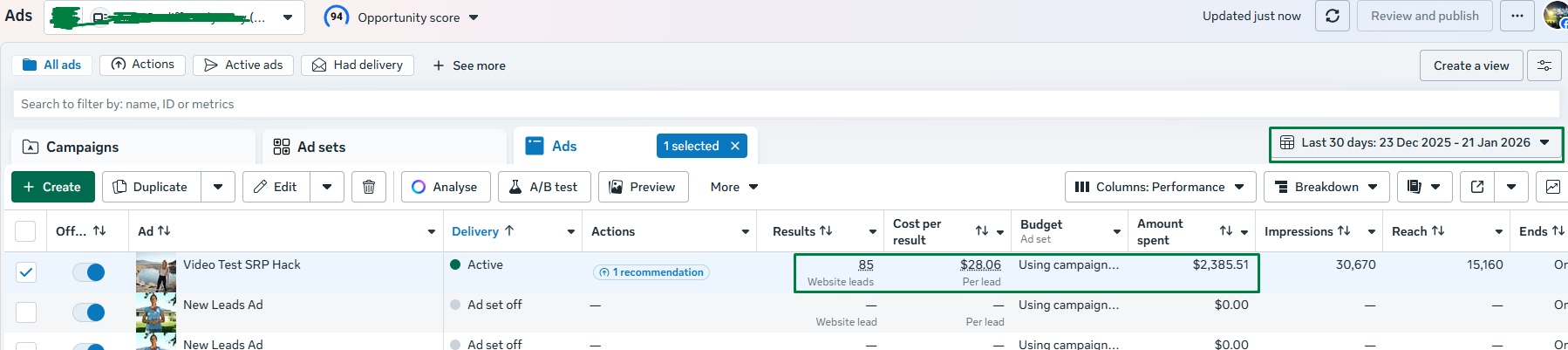Viewport: 1568px width, 350px height.
Task: Click the green Create button
Action: [52, 187]
